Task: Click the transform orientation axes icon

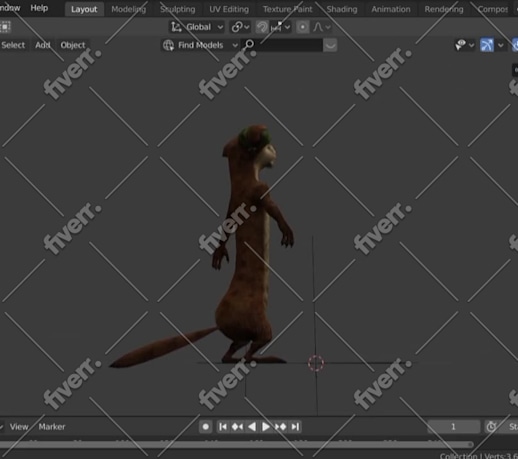Action: (176, 27)
